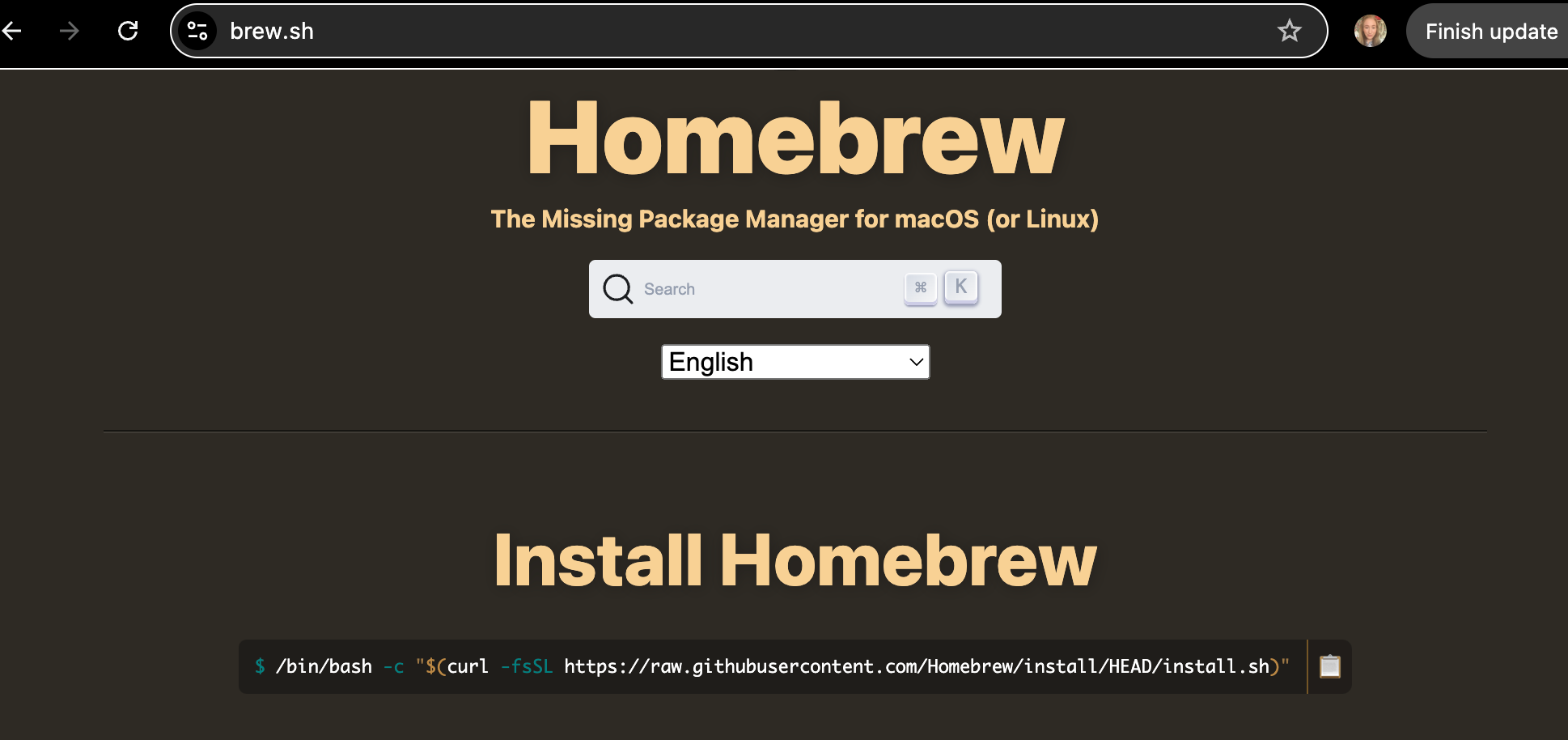Open site information icon in address bar
This screenshot has height=740, width=1568.
(x=197, y=32)
